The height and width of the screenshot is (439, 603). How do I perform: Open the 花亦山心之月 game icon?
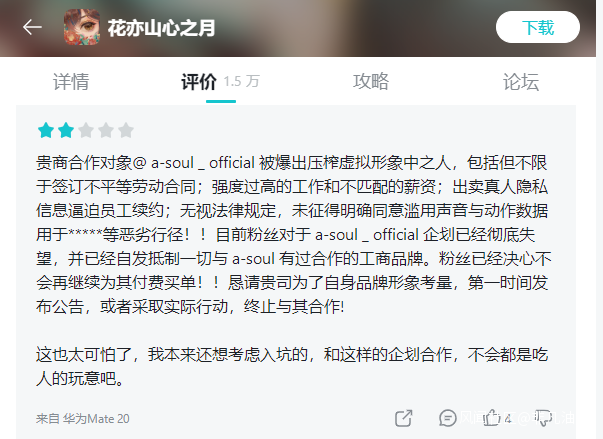point(82,27)
